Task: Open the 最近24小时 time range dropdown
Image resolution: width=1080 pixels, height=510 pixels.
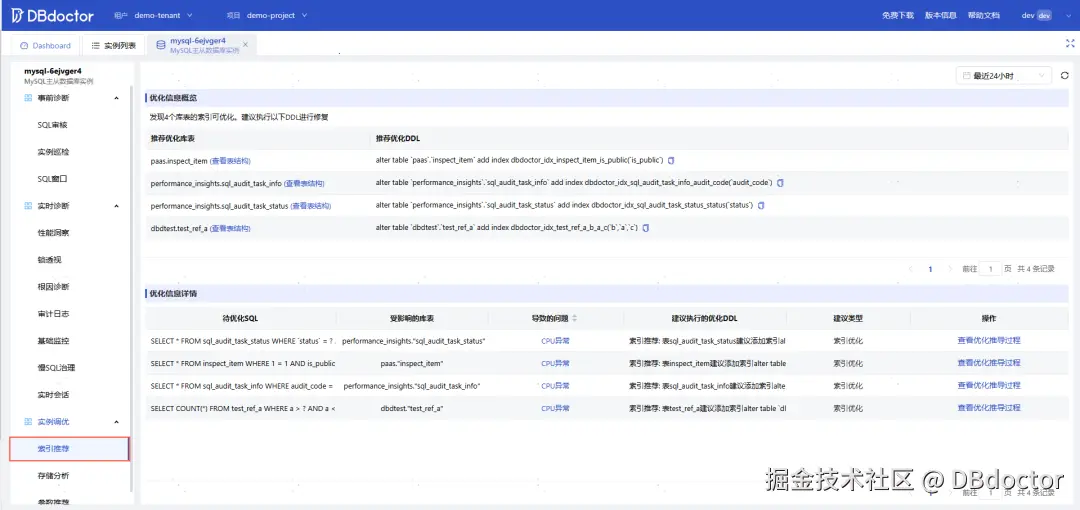Action: pyautogui.click(x=1004, y=76)
